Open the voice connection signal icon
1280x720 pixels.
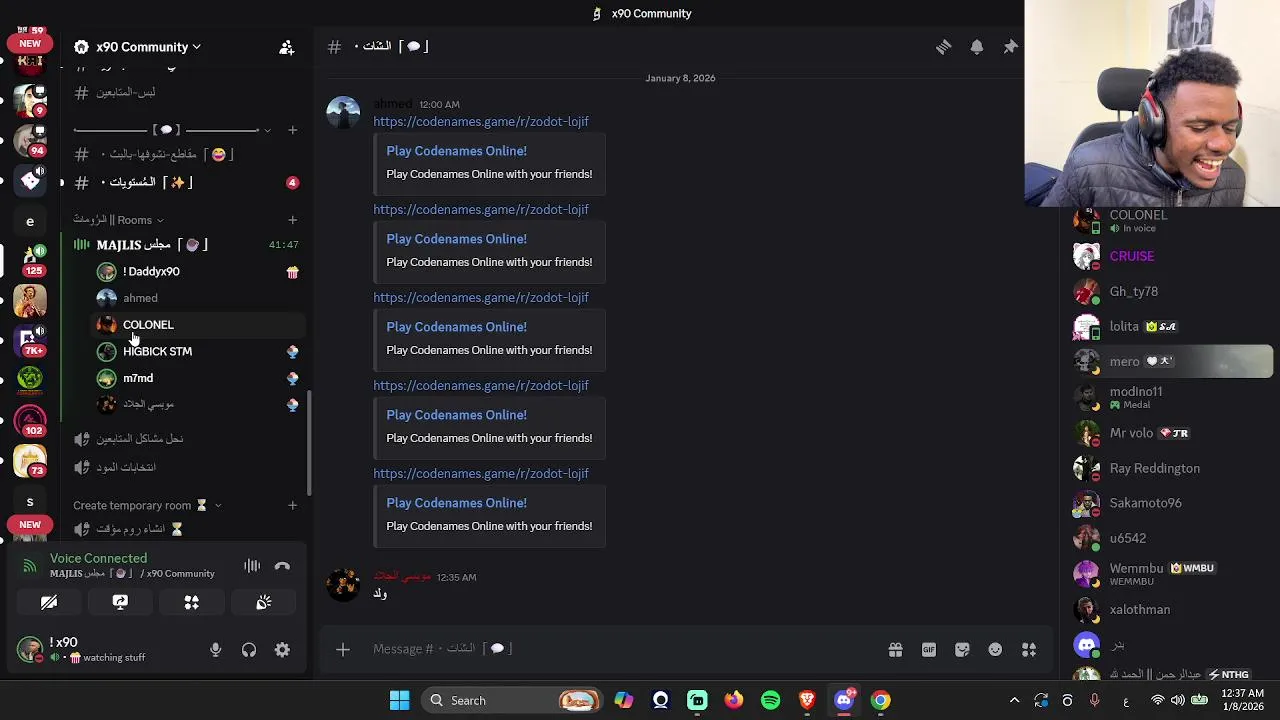30,566
